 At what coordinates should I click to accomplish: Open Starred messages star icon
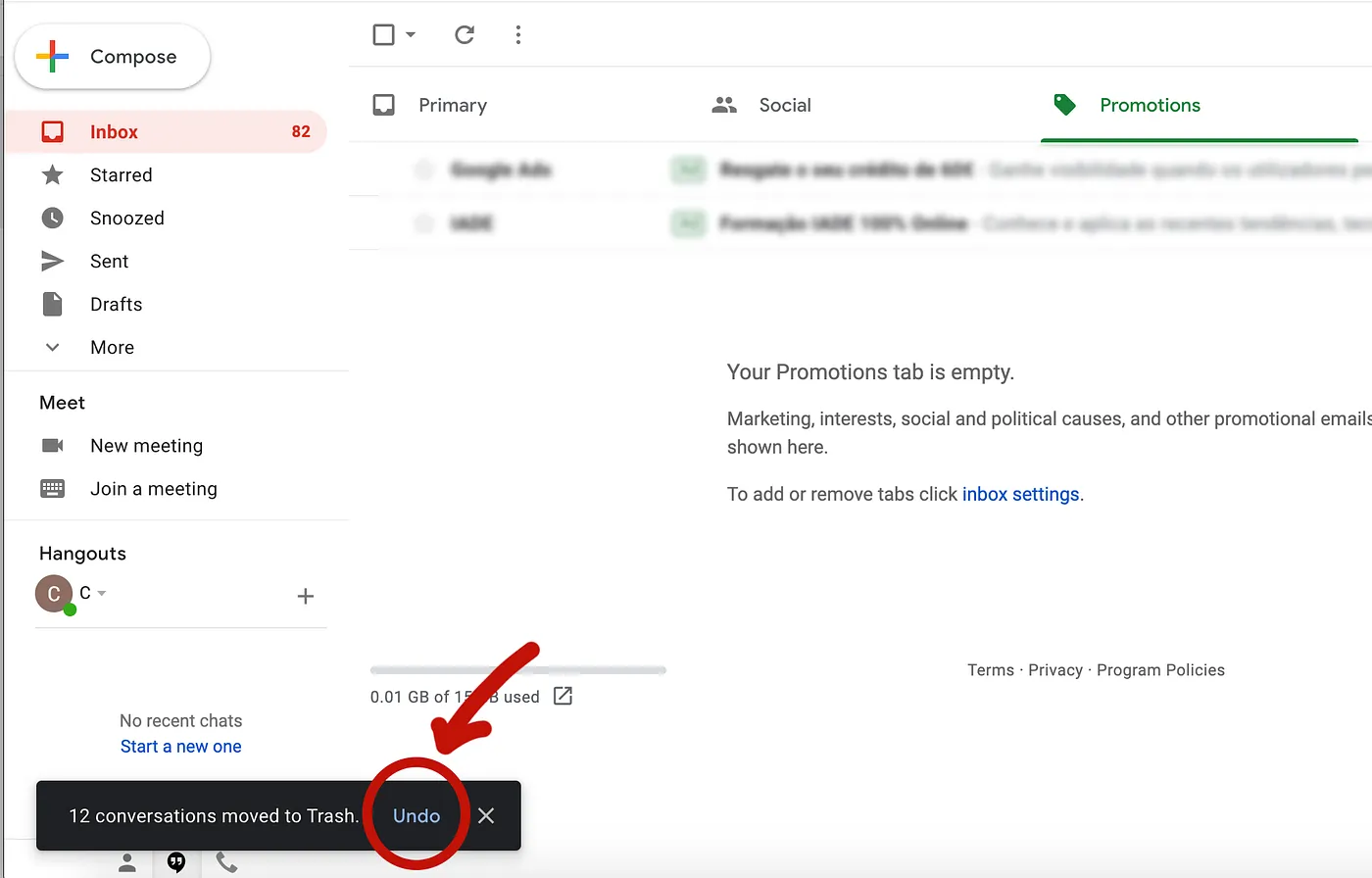(x=53, y=174)
